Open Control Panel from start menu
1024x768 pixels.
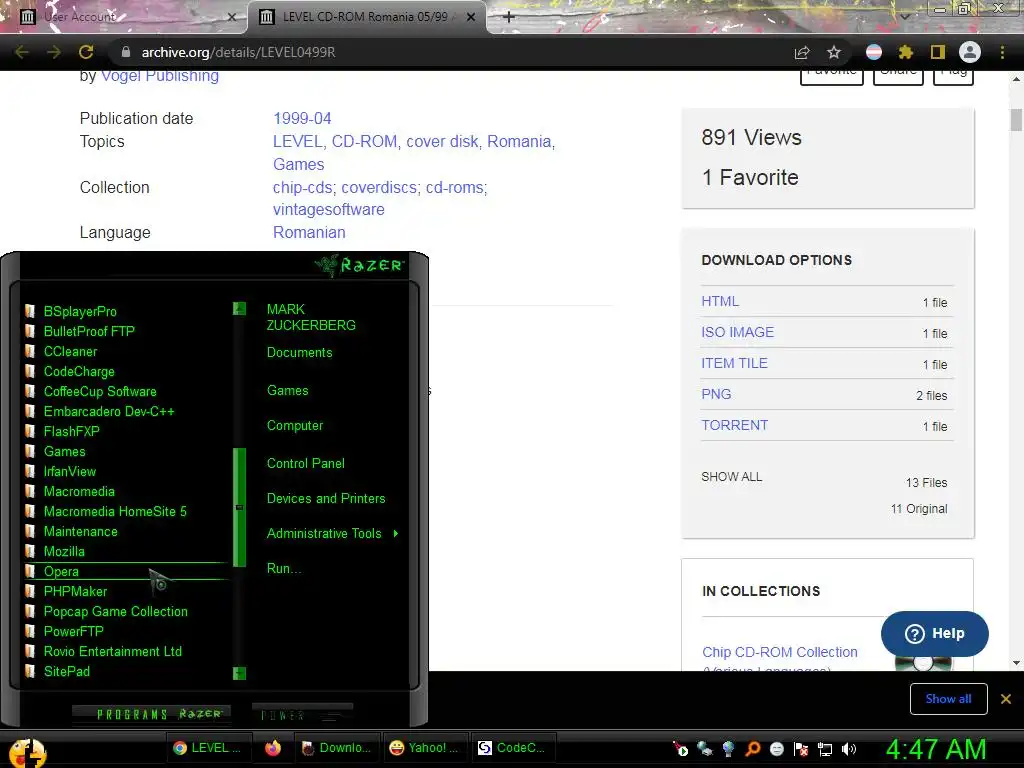click(306, 464)
